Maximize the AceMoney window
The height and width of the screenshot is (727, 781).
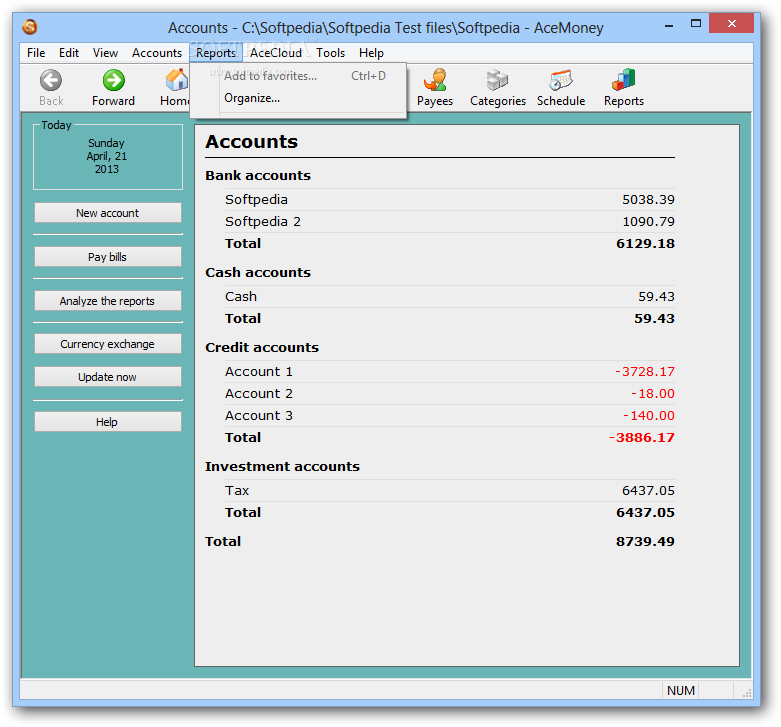coord(696,23)
